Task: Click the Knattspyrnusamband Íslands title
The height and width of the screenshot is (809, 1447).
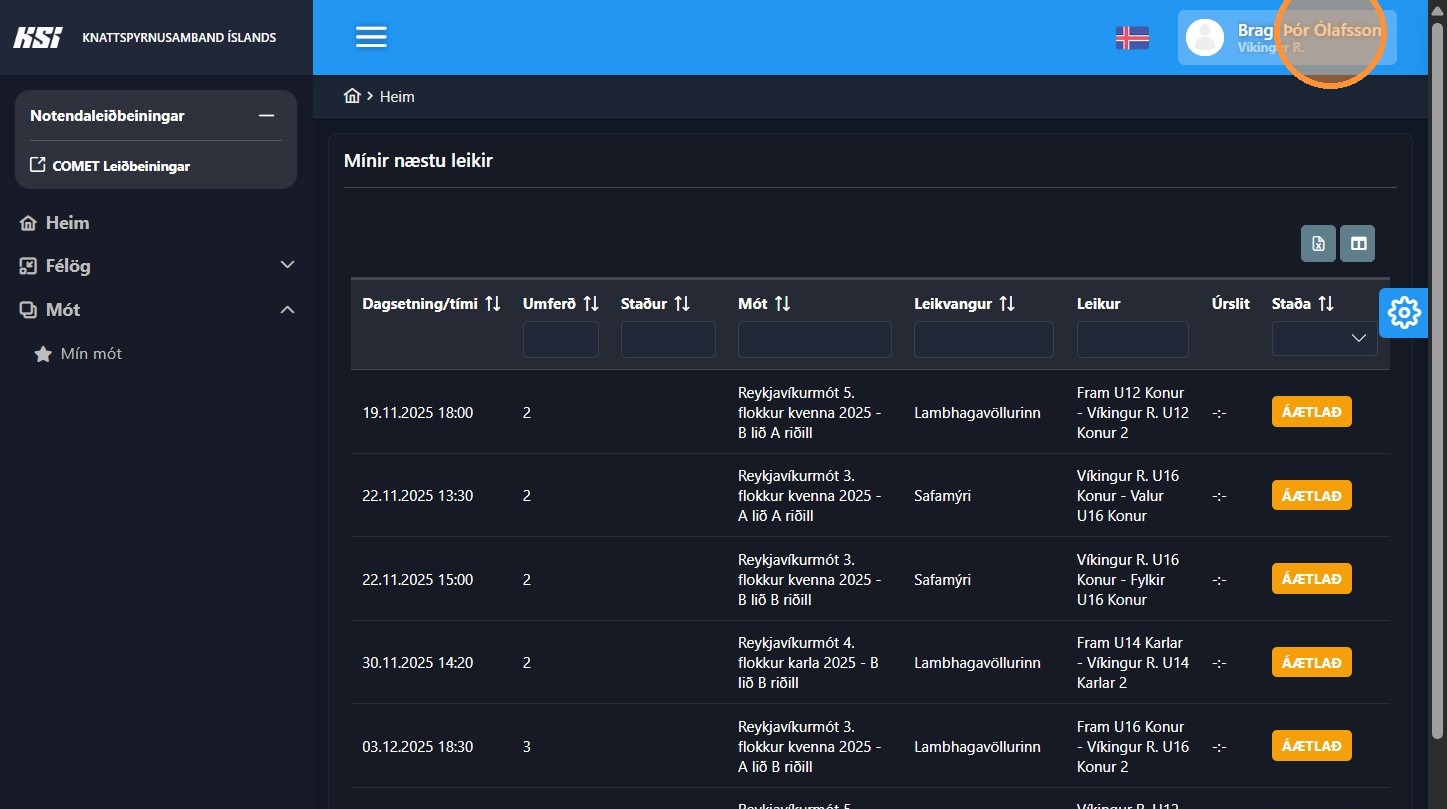Action: [x=179, y=38]
